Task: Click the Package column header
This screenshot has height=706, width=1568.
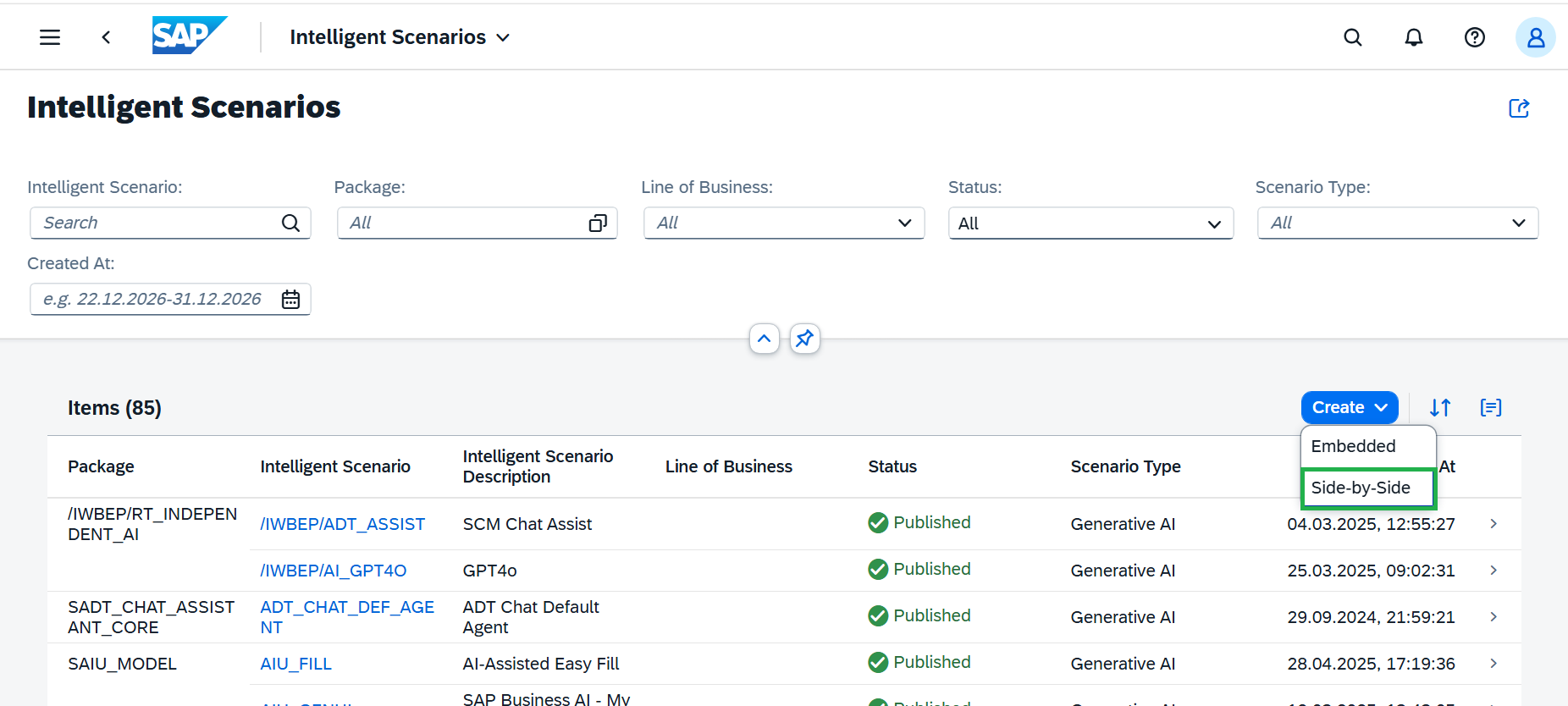Action: [101, 466]
